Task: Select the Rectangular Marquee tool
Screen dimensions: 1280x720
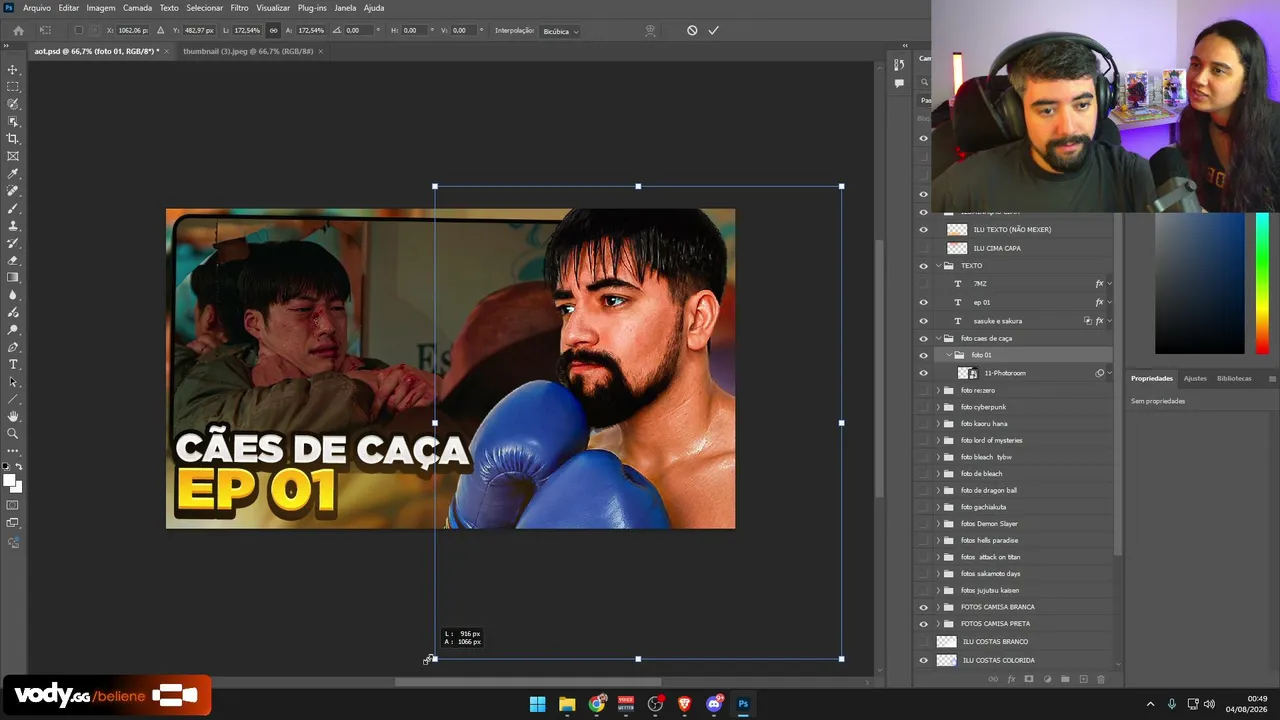Action: point(13,87)
